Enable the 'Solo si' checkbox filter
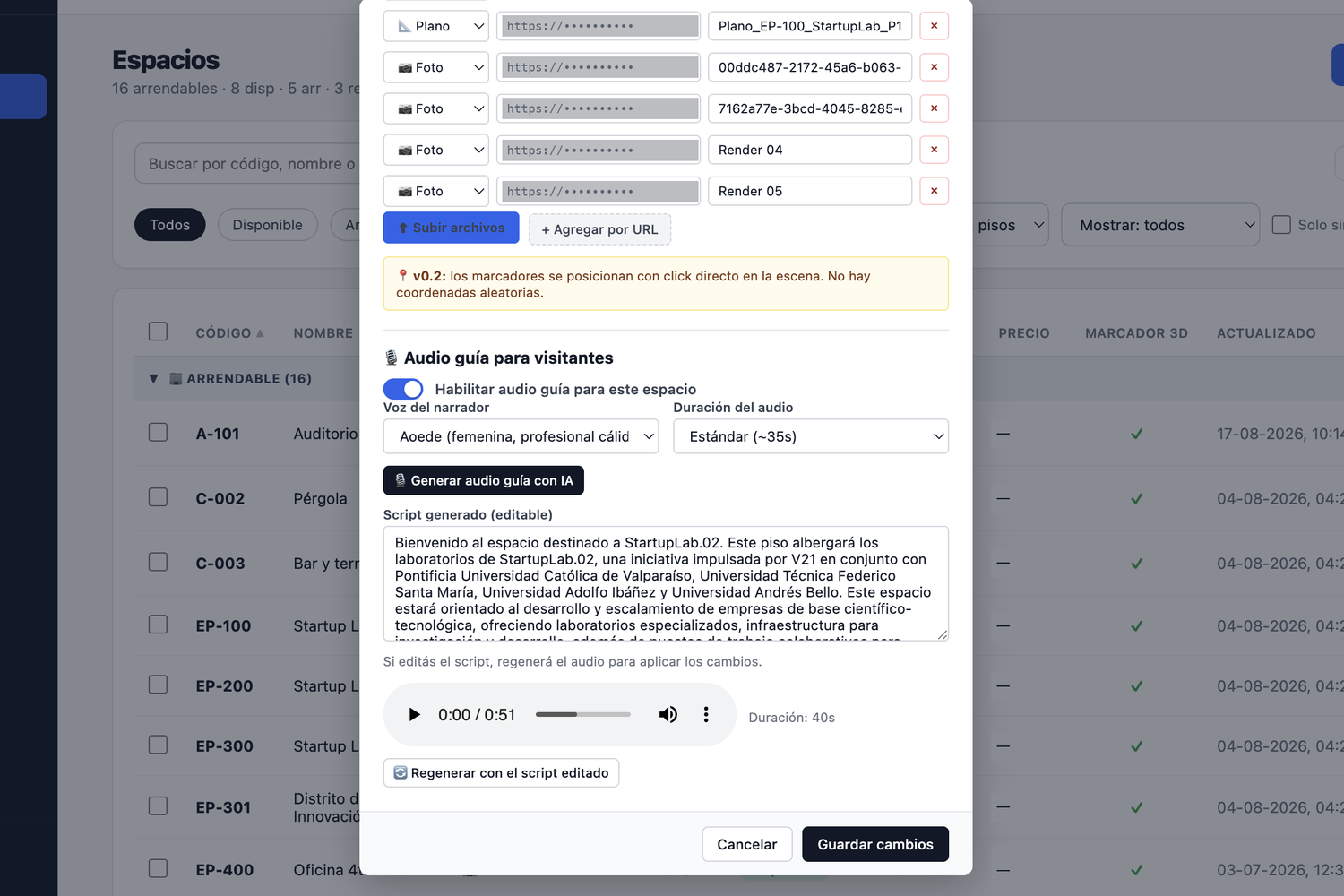The width and height of the screenshot is (1344, 896). coord(1281,225)
